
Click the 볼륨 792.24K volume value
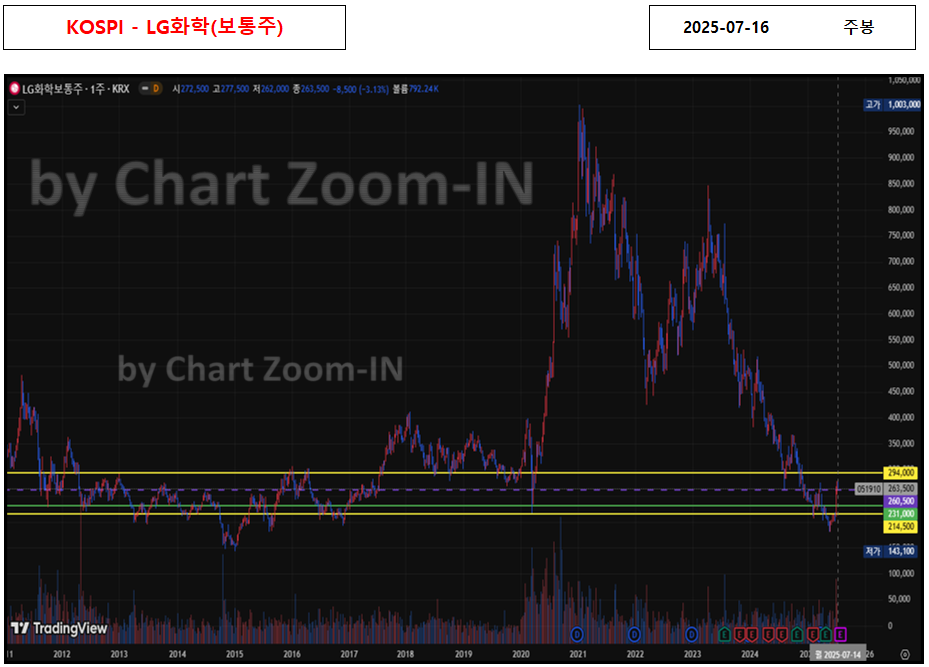(415, 89)
